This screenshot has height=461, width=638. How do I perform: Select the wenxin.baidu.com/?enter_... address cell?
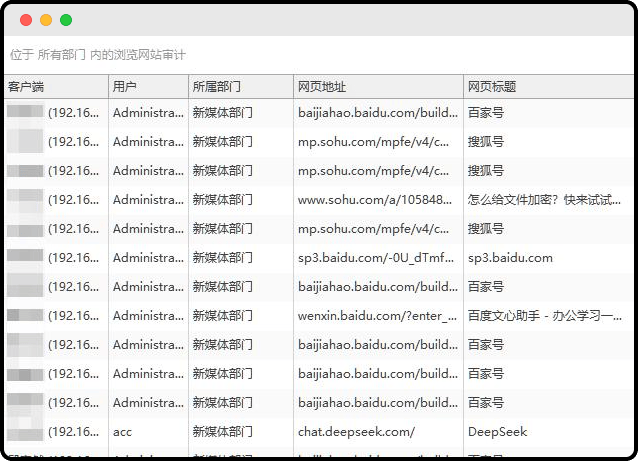point(377,316)
